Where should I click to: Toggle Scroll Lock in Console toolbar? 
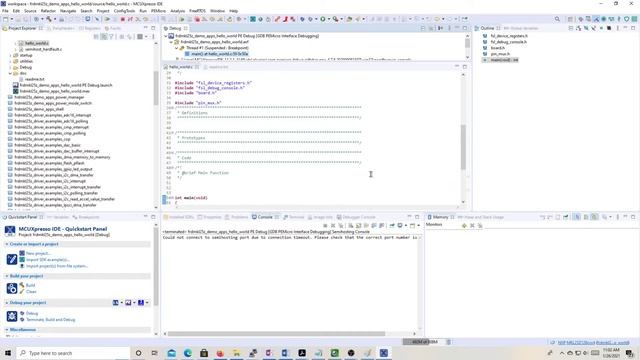[358, 225]
